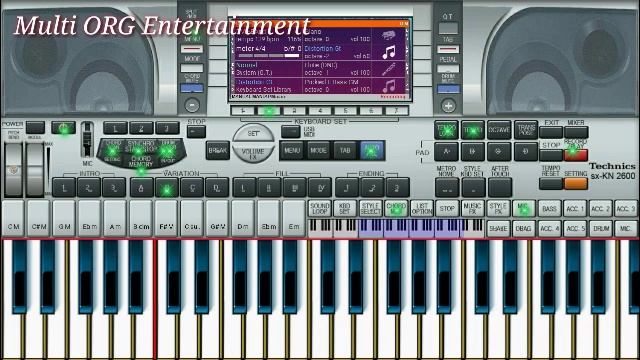Click the SET button

tap(253, 133)
